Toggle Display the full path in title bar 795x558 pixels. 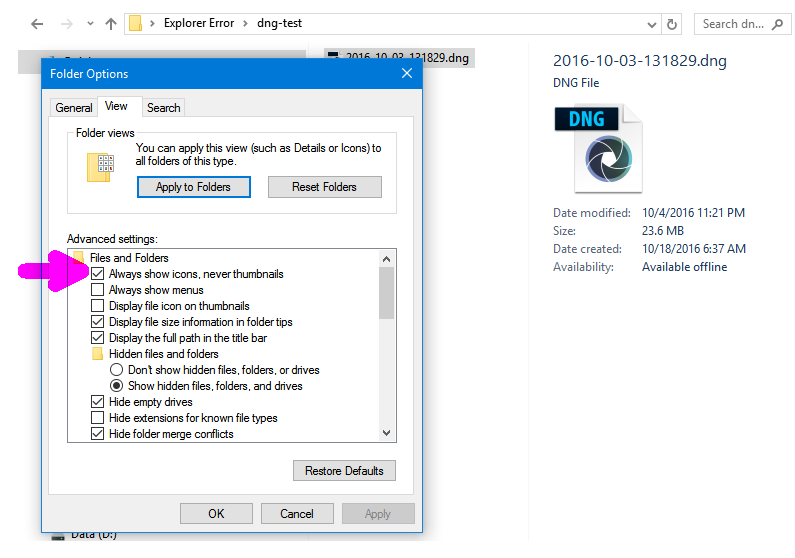97,338
